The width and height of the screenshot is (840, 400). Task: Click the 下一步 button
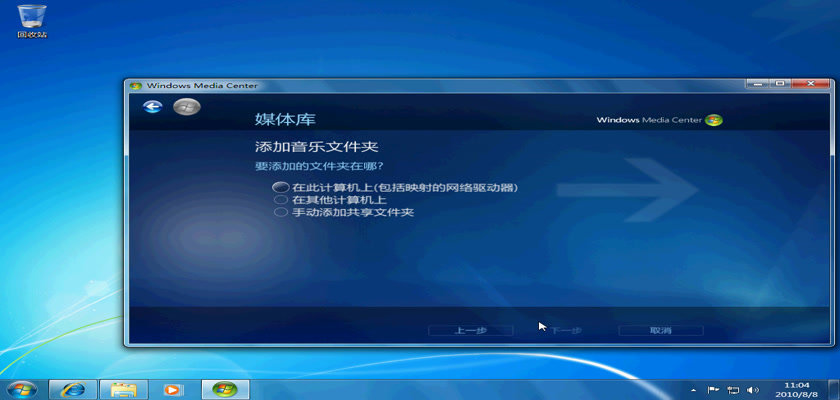point(565,330)
